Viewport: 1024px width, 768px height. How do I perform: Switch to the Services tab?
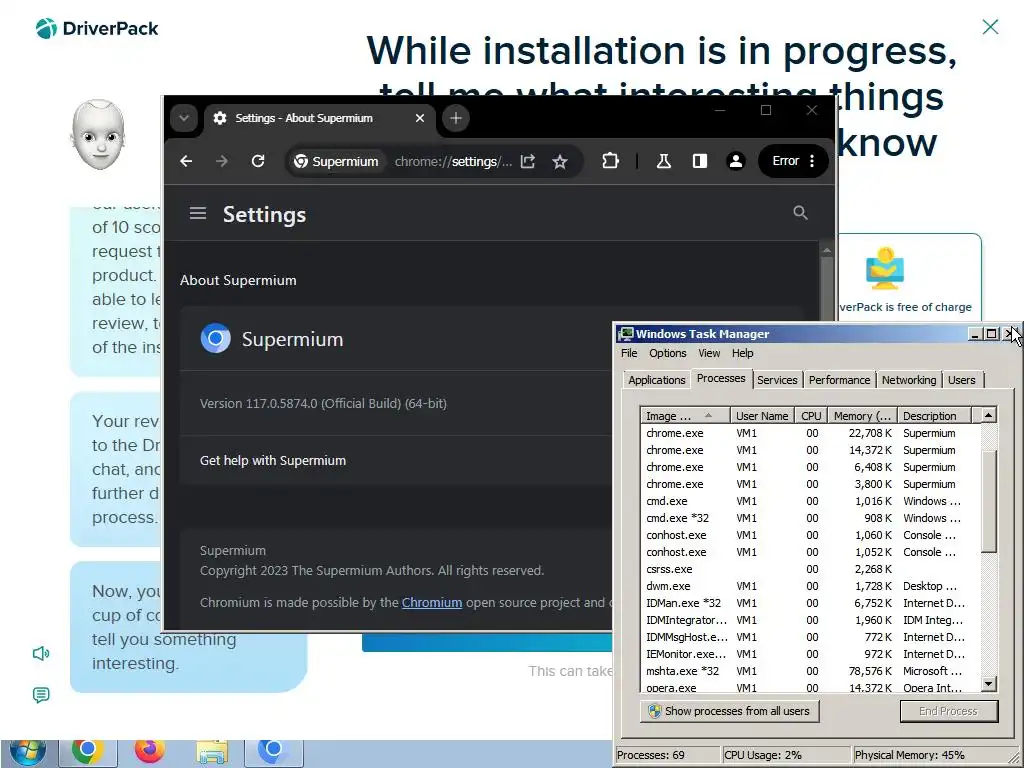(x=777, y=380)
